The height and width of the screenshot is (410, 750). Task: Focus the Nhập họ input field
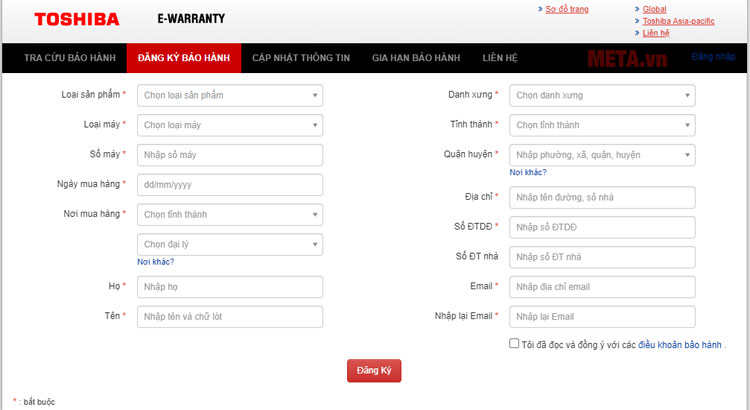click(230, 287)
